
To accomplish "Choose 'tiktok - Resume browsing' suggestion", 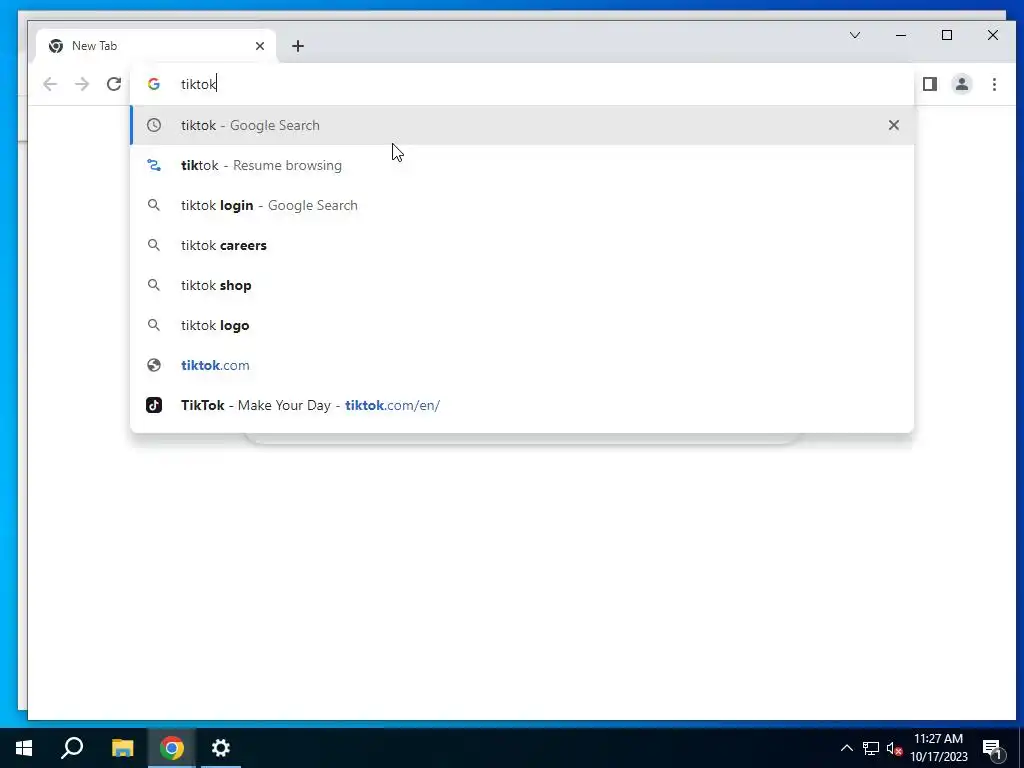I will click(522, 165).
